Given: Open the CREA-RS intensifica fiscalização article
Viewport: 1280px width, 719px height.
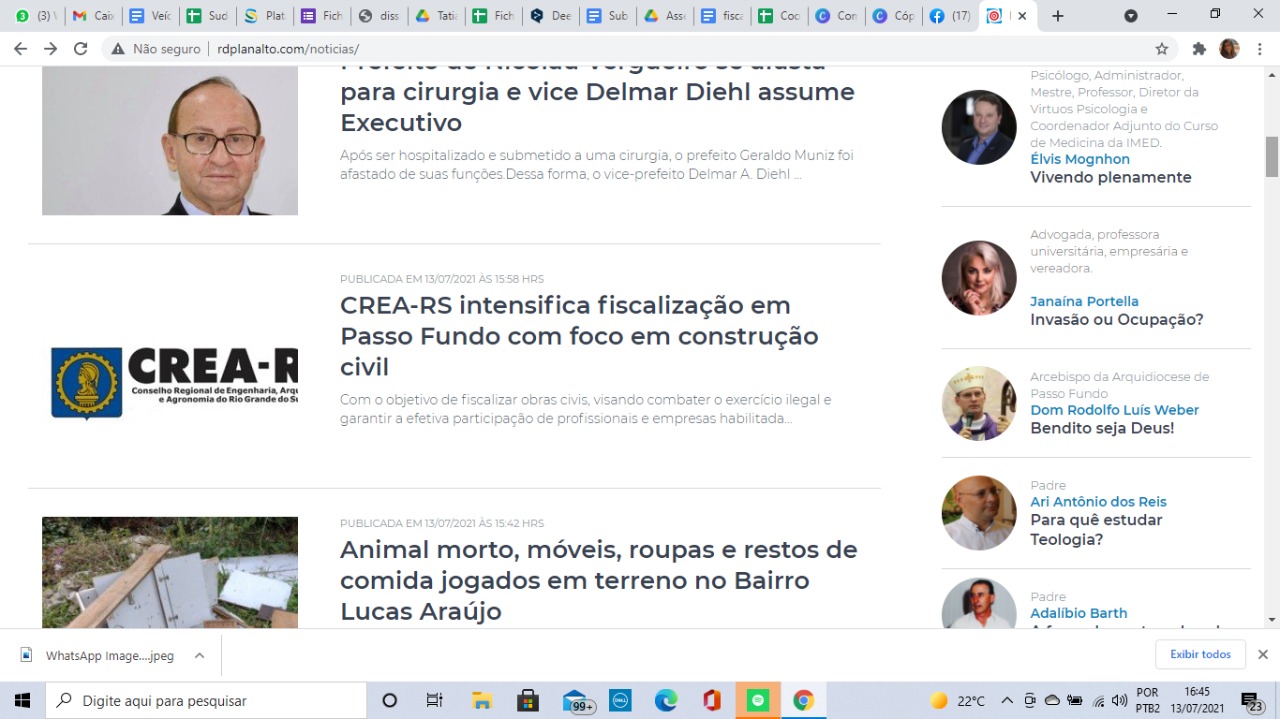Looking at the screenshot, I should 579,336.
